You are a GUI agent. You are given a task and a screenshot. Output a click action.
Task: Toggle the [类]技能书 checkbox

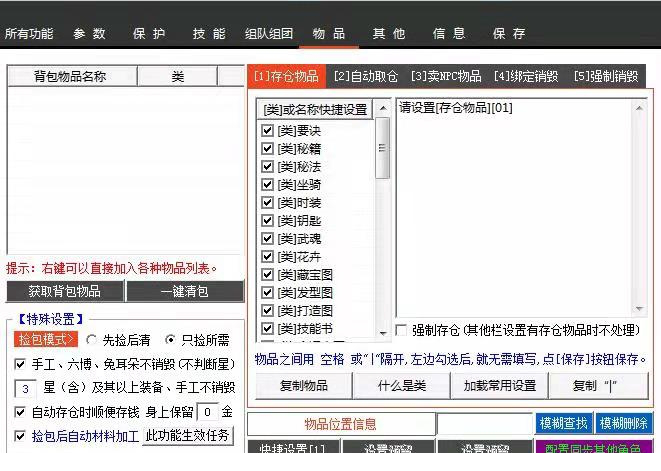pyautogui.click(x=267, y=328)
